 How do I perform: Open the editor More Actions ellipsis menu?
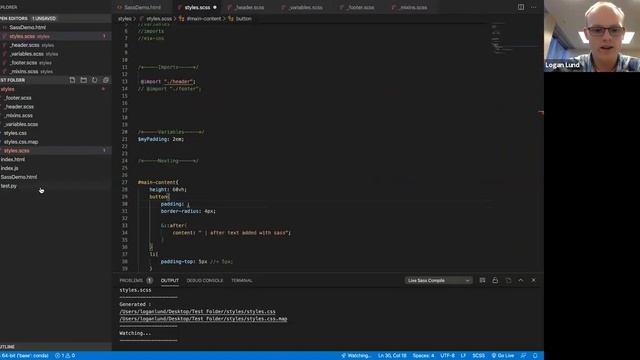533,7
